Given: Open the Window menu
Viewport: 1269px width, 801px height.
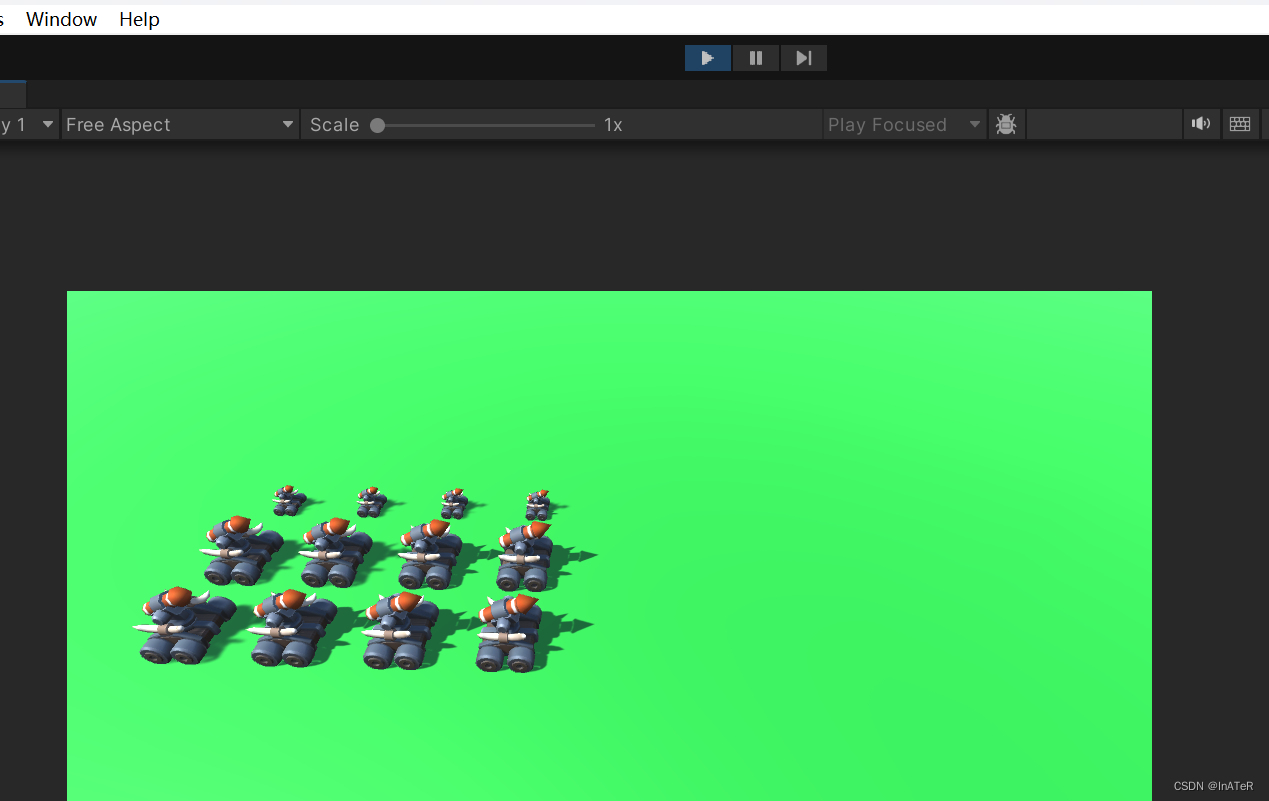Looking at the screenshot, I should 61,19.
